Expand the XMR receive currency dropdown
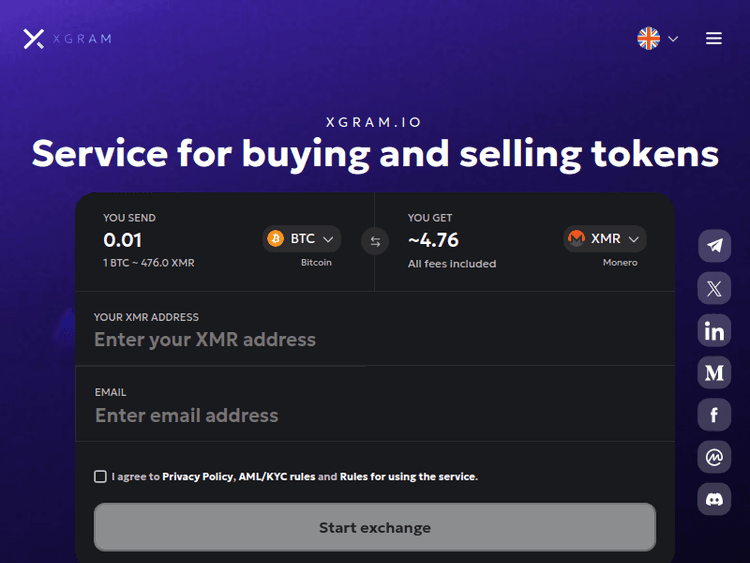This screenshot has width=750, height=563. coord(605,239)
